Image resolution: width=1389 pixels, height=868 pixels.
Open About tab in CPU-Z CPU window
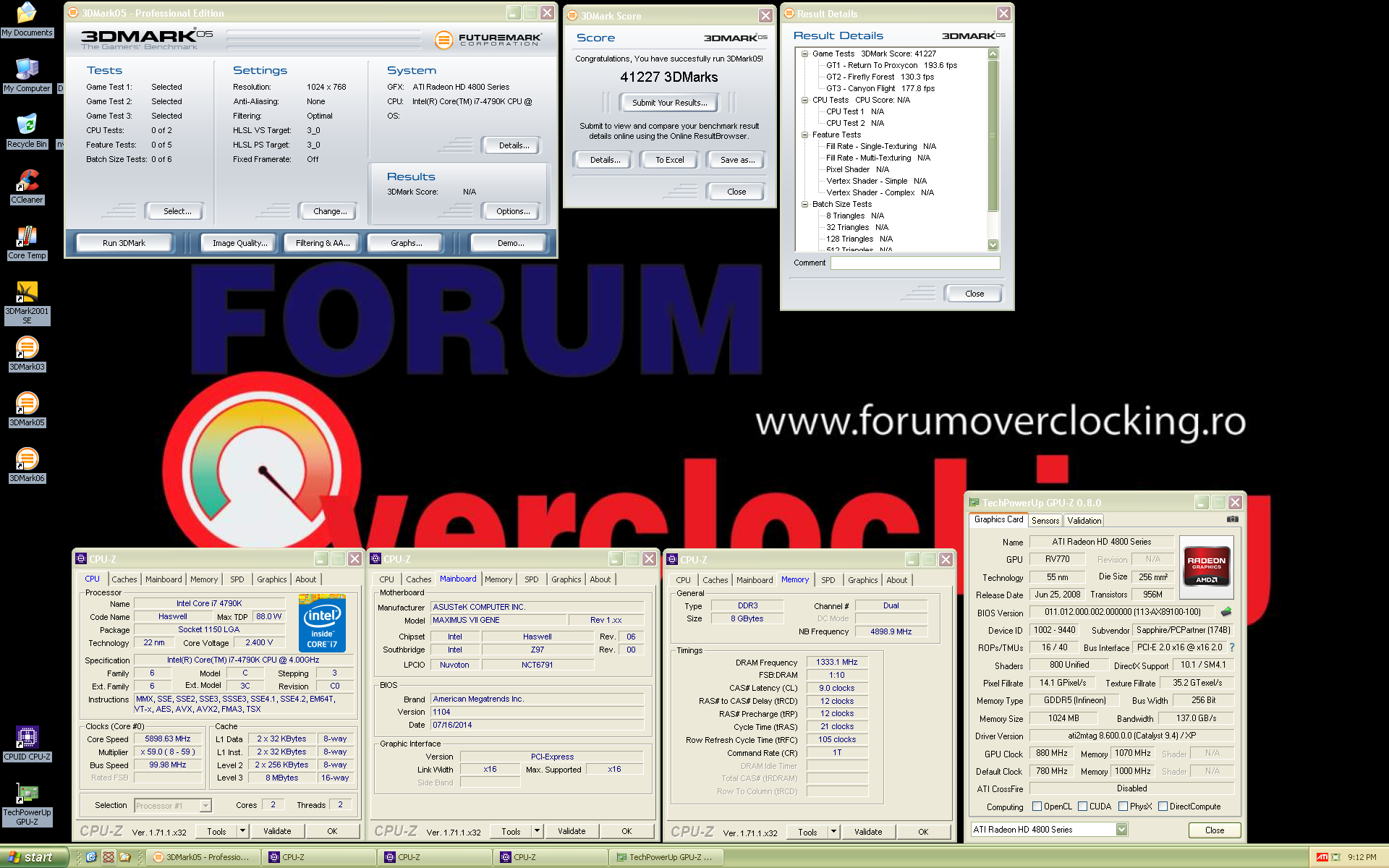305,579
